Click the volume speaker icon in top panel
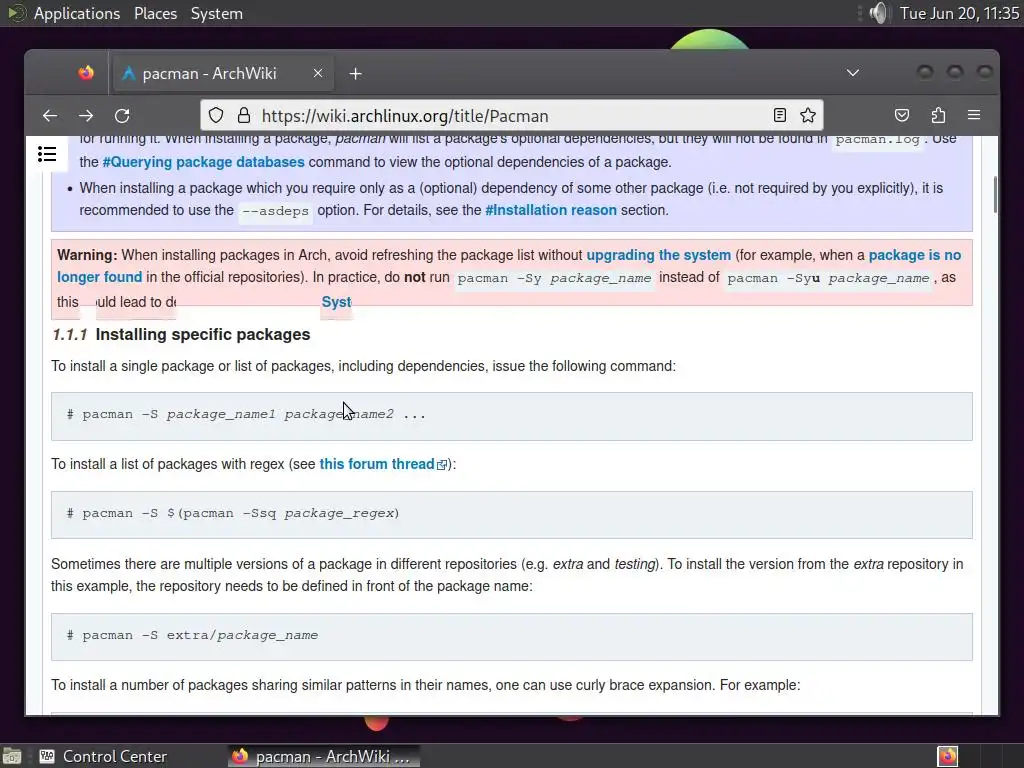The width and height of the screenshot is (1024, 768). click(880, 13)
